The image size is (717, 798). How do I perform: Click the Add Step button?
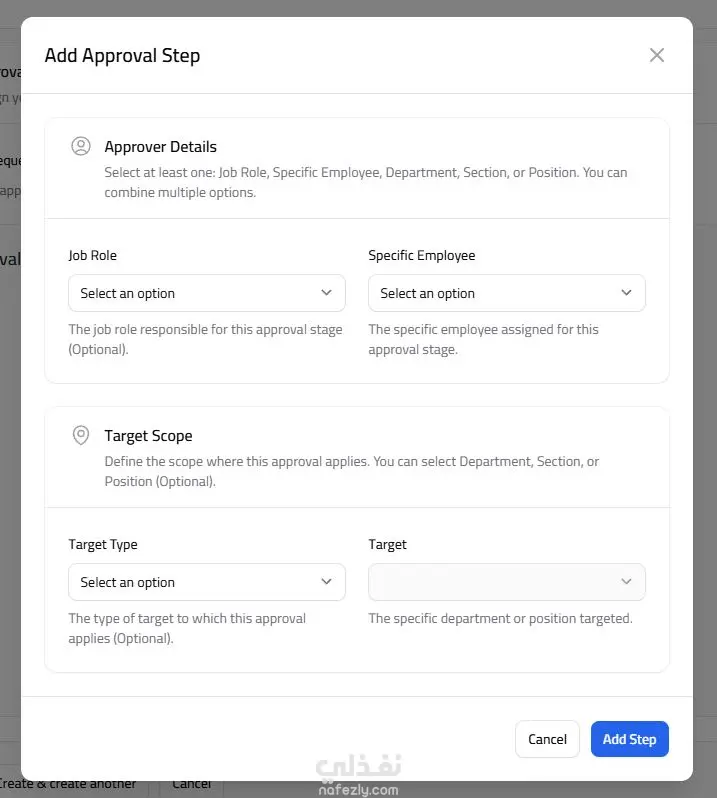click(x=629, y=739)
